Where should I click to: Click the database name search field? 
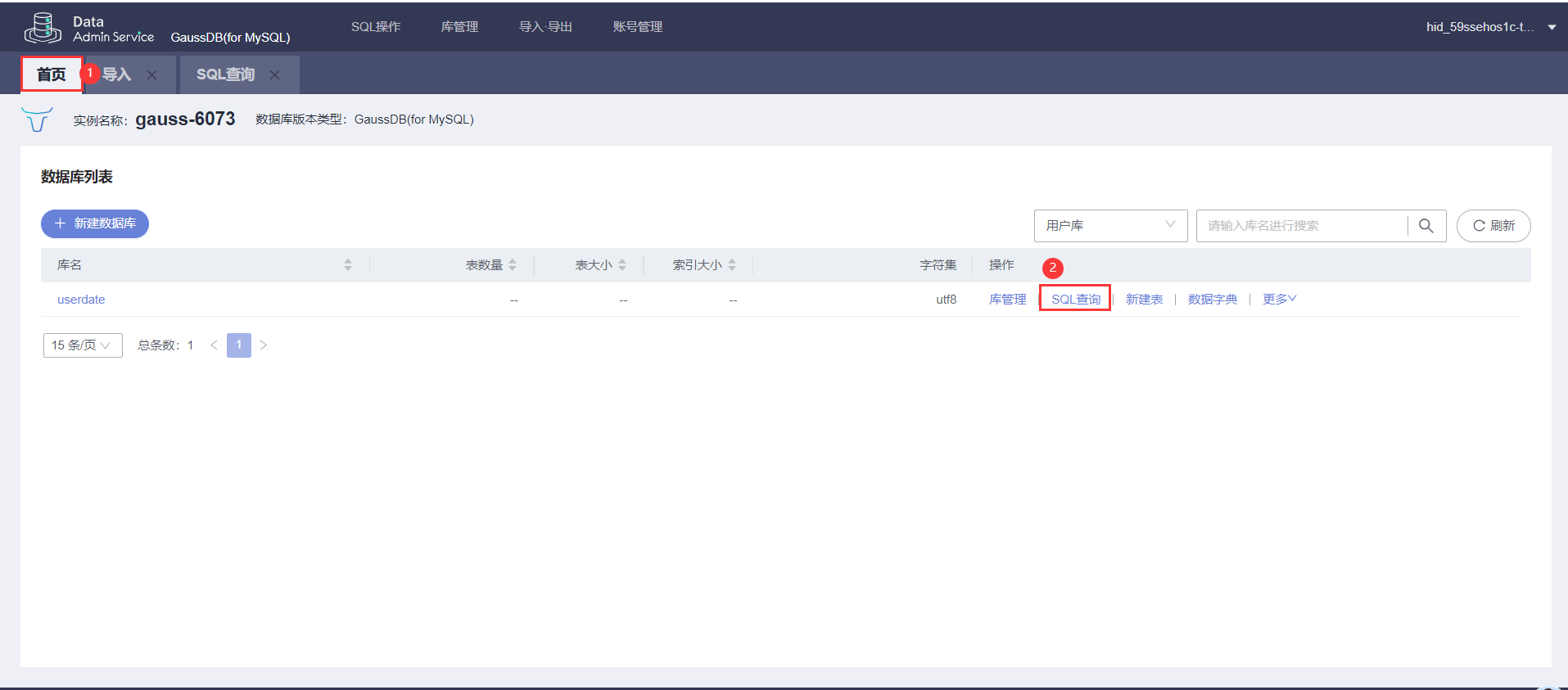(1302, 226)
